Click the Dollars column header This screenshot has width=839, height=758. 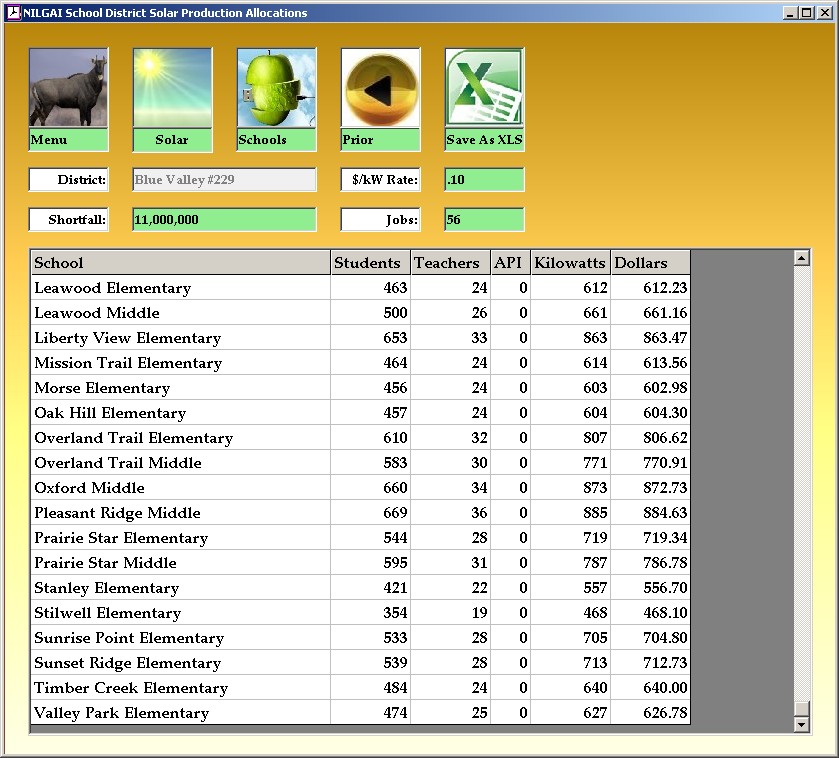click(650, 263)
